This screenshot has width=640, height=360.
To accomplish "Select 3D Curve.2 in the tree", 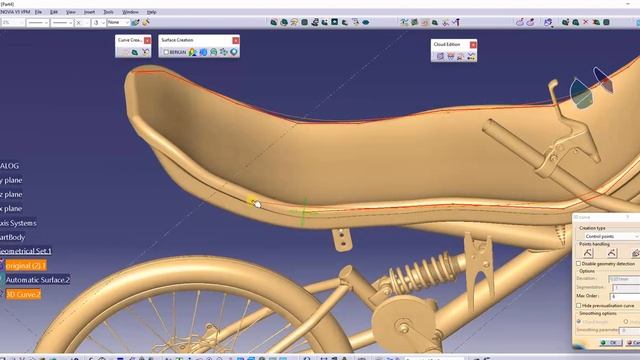I will click(x=23, y=294).
